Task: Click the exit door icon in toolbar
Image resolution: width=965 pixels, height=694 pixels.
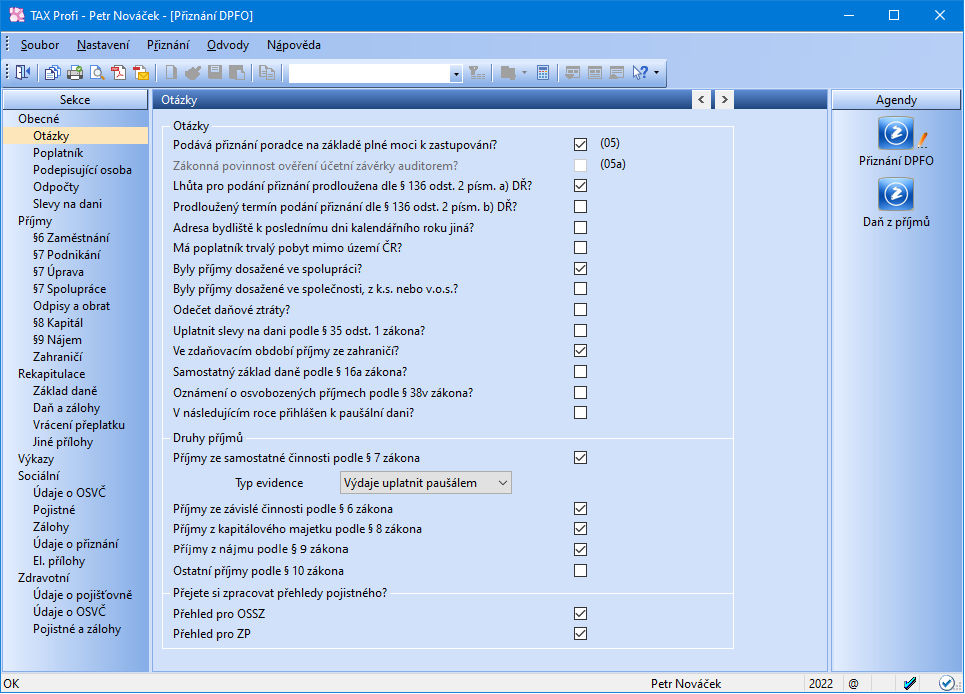Action: (x=23, y=73)
